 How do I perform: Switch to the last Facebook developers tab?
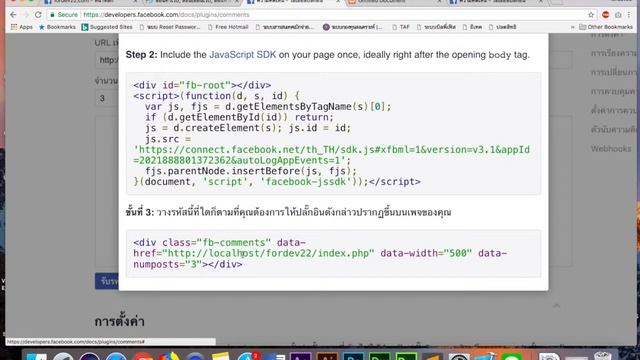[x=496, y=2]
